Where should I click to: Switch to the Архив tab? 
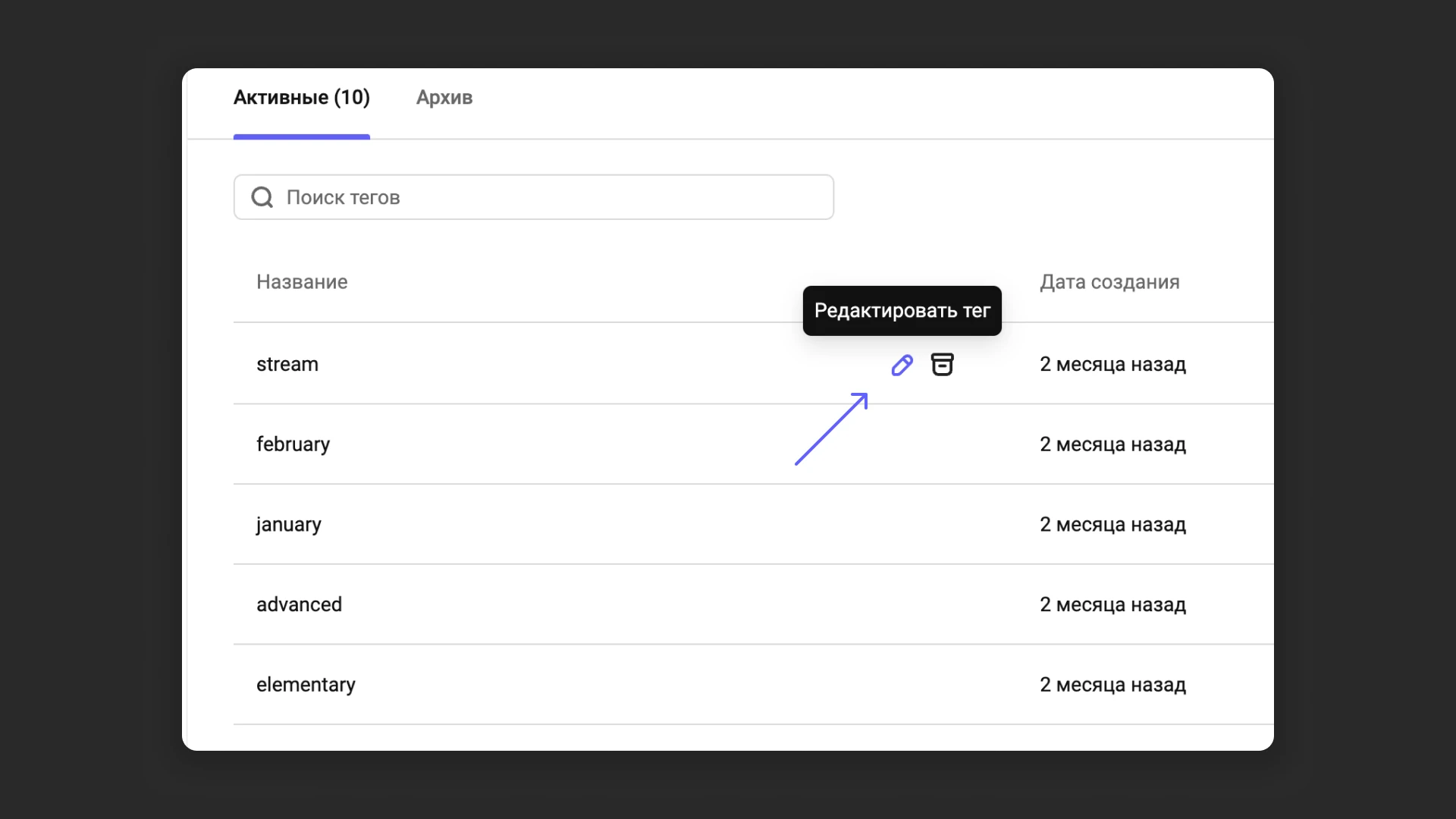pos(444,98)
